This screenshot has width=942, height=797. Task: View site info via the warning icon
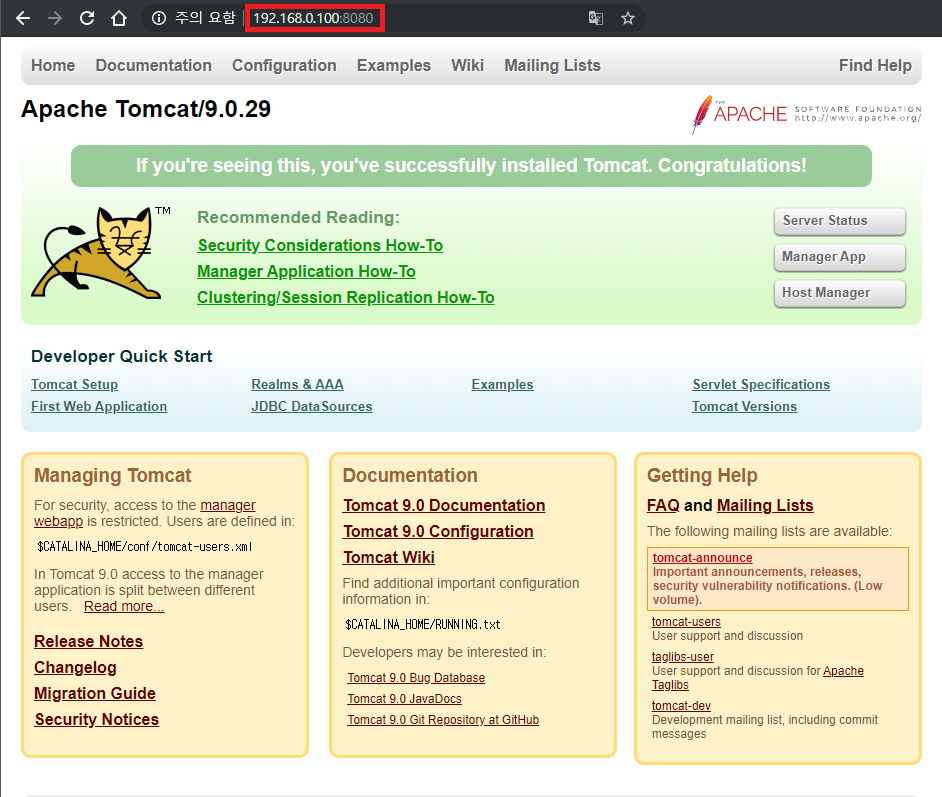(x=159, y=18)
